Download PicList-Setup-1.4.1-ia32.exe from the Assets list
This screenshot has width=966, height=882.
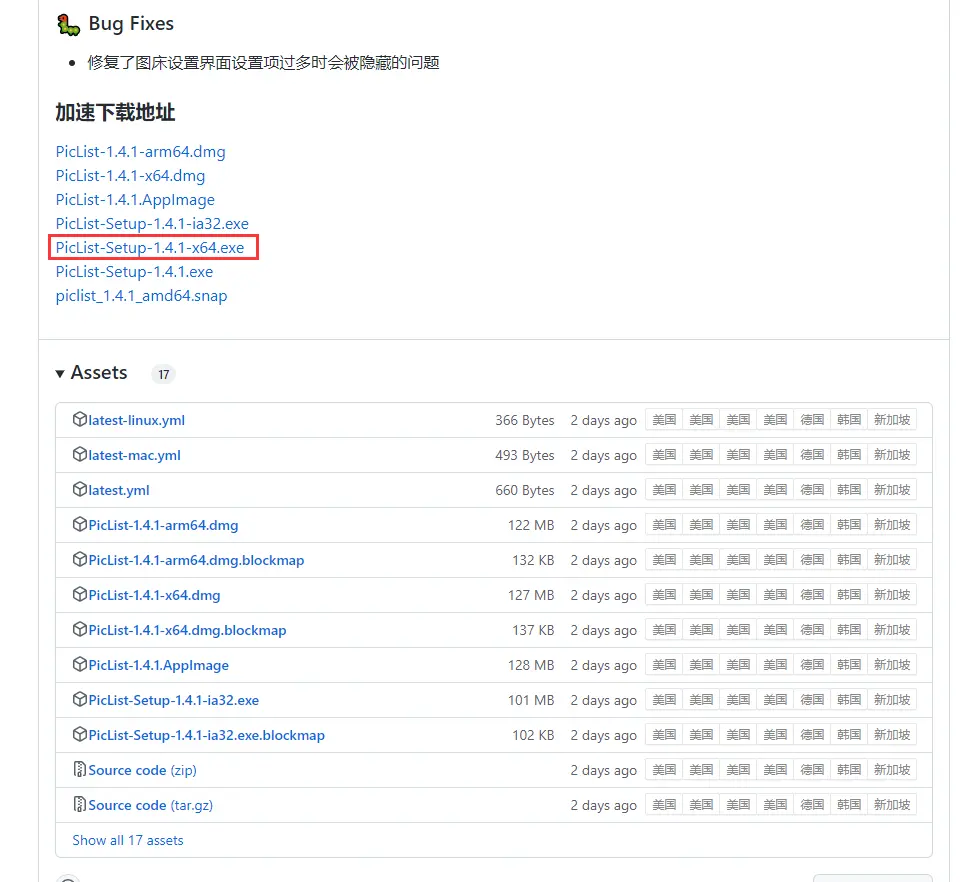[x=173, y=700]
